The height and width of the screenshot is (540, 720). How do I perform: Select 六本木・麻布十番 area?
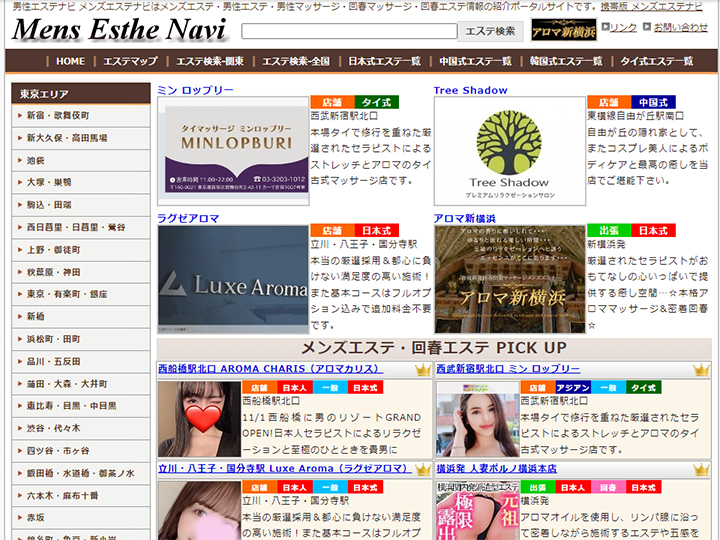click(81, 495)
